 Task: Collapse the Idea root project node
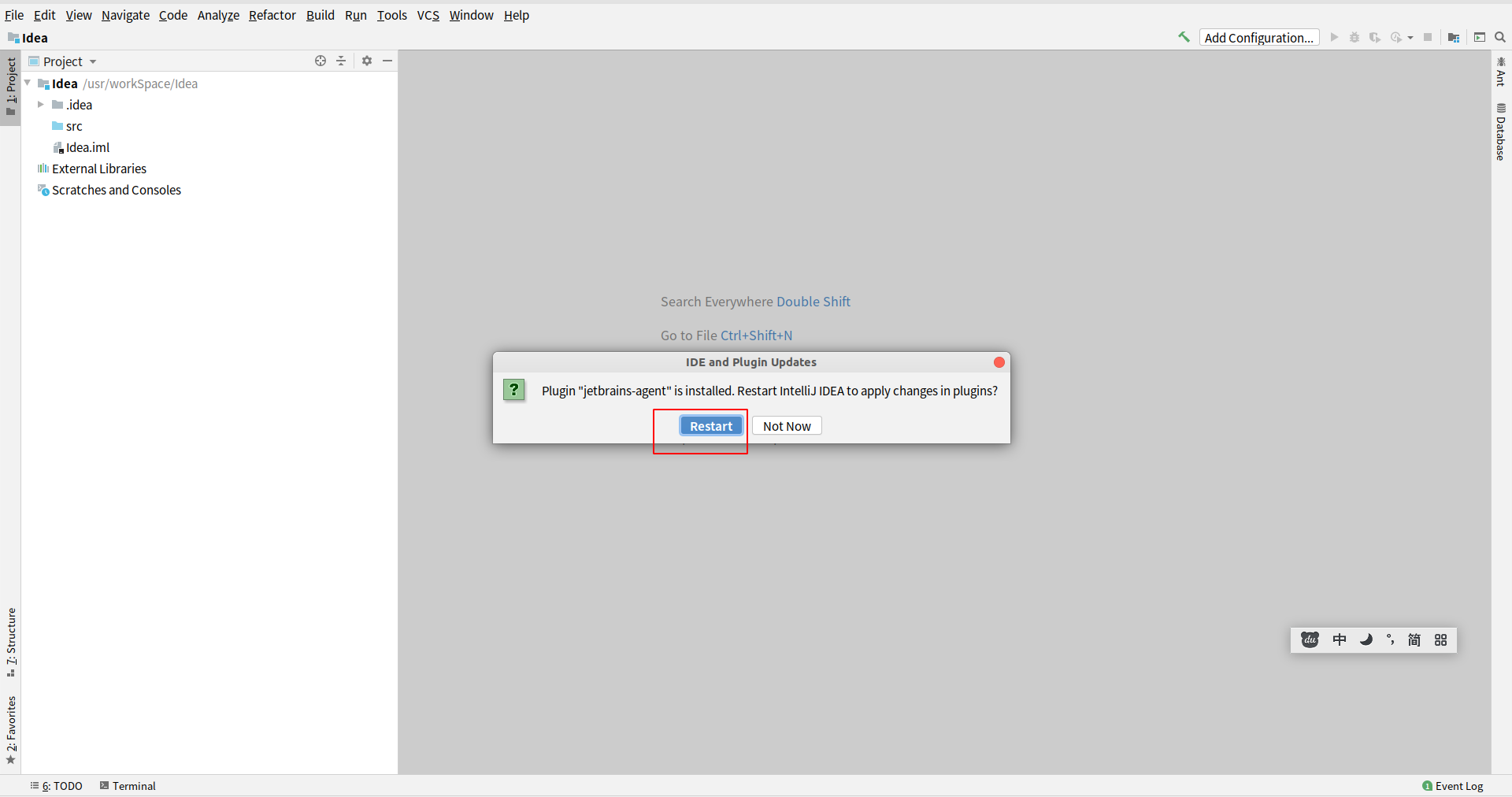[x=28, y=83]
